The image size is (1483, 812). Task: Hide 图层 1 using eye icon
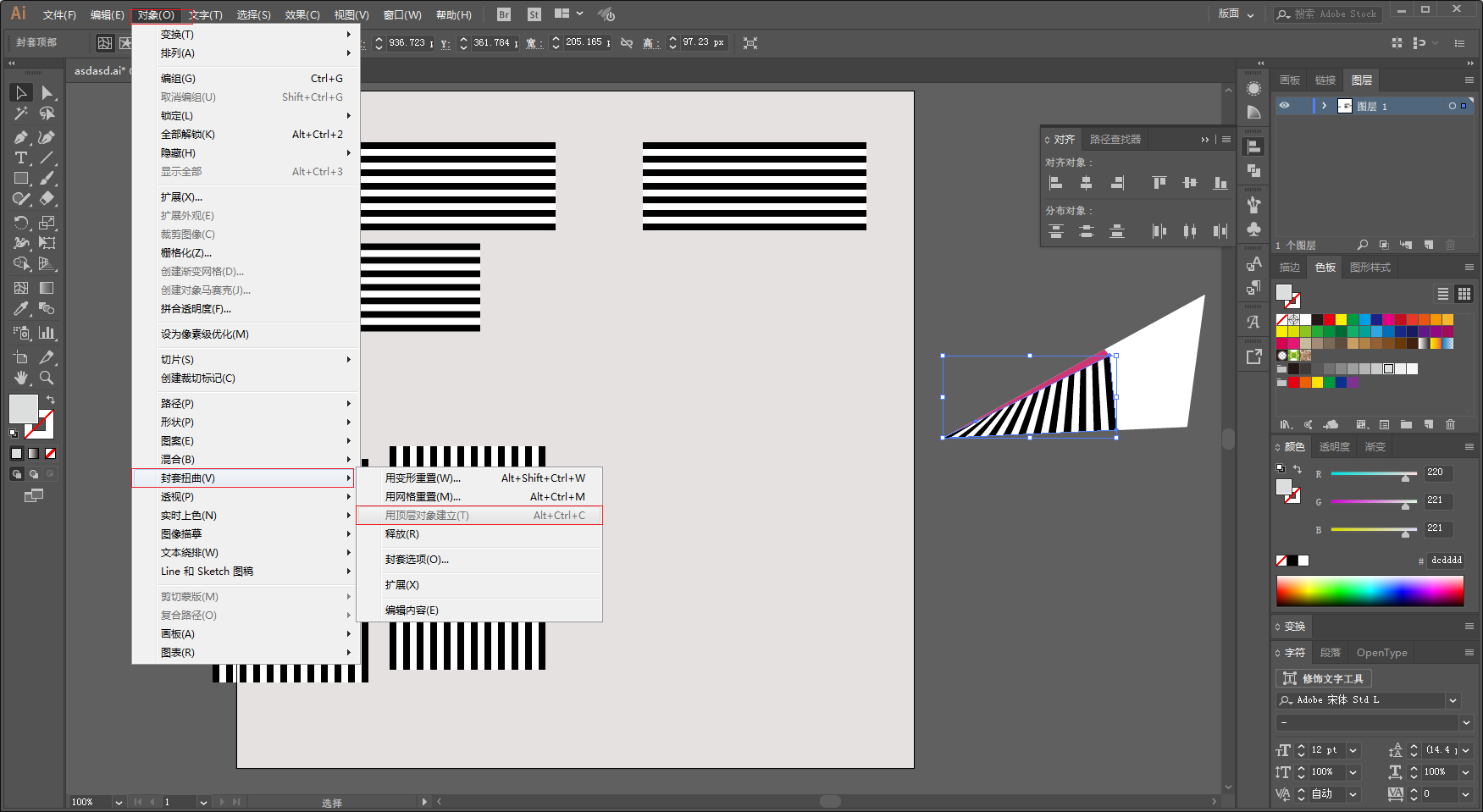click(x=1284, y=106)
